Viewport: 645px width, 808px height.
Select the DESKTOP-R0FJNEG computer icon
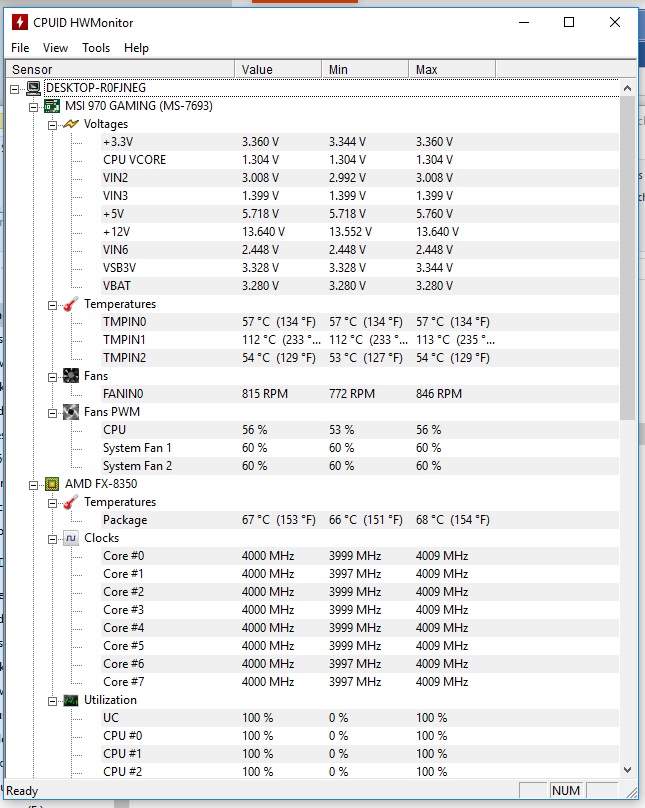click(33, 88)
